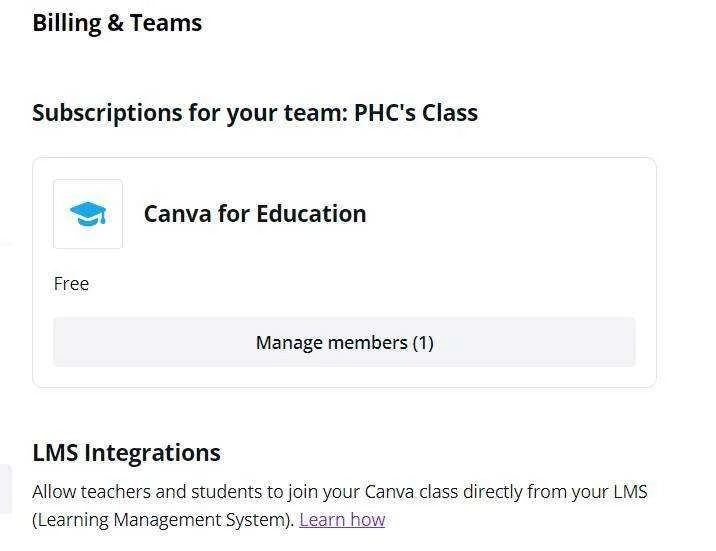The image size is (716, 551).
Task: Click the blue graduation cap icon
Action: coord(88,214)
